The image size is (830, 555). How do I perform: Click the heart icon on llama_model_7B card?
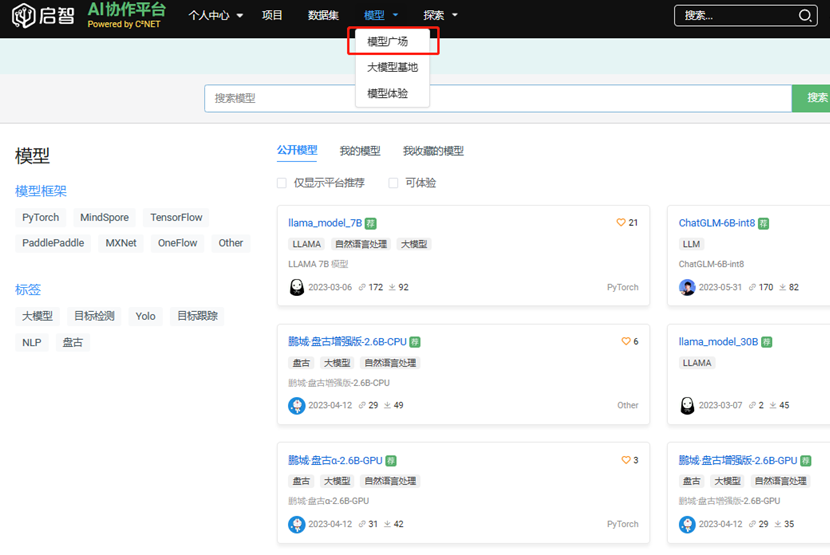coord(621,223)
